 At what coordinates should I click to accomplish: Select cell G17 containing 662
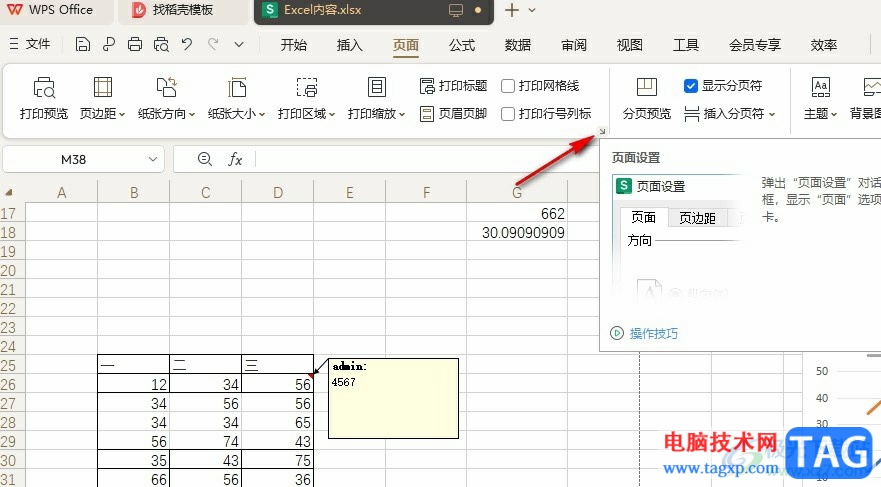[x=517, y=214]
